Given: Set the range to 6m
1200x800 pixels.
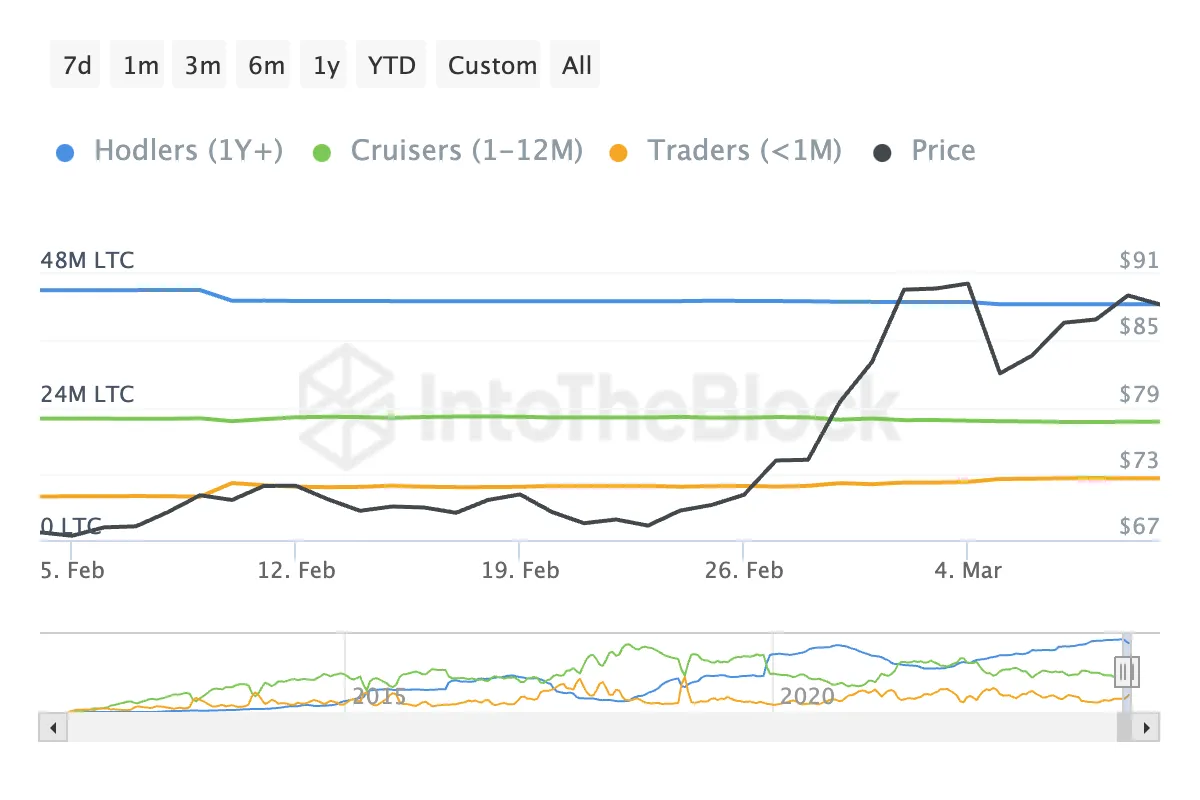Looking at the screenshot, I should 266,66.
